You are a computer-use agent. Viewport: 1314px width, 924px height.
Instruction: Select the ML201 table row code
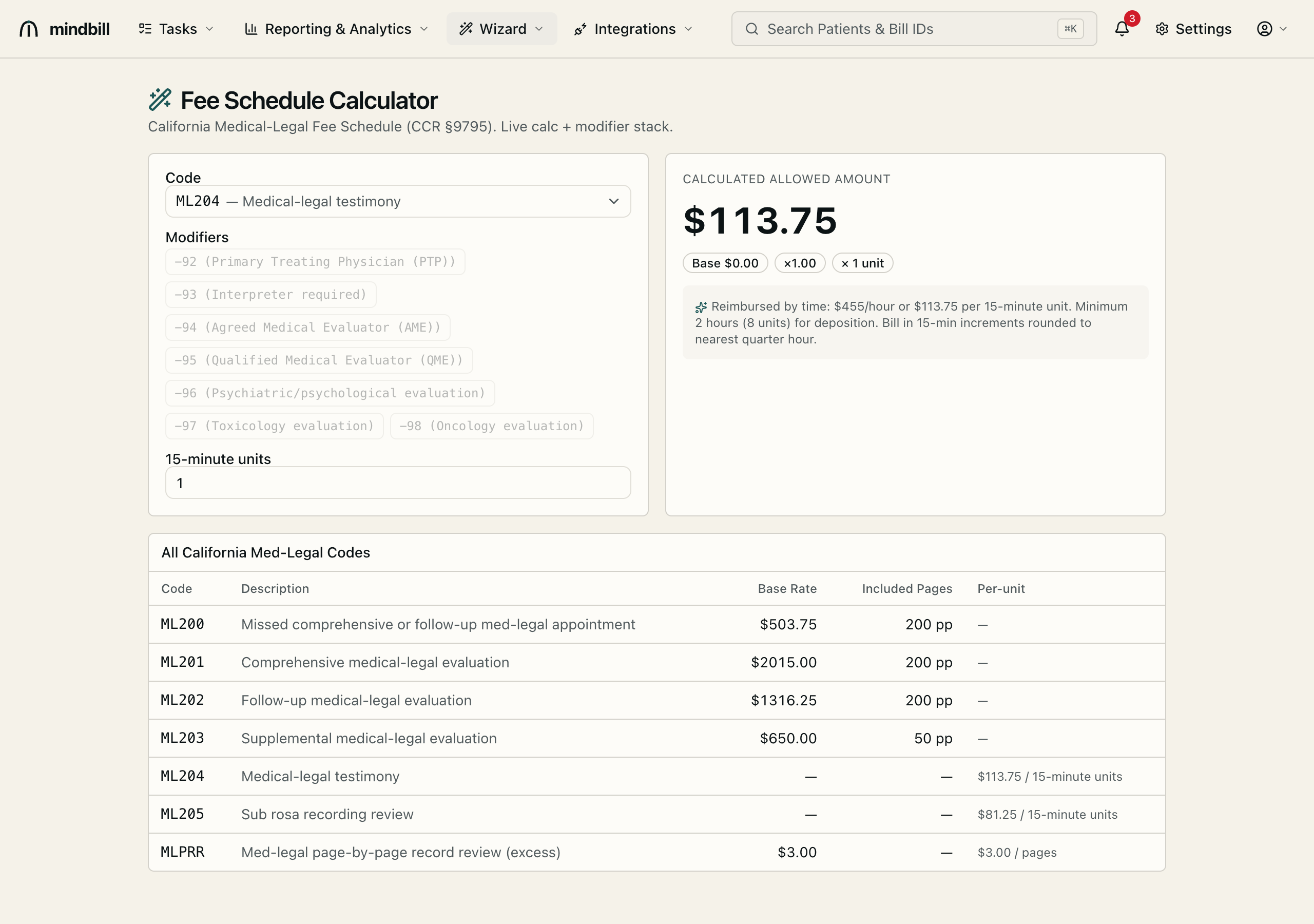pyautogui.click(x=183, y=662)
